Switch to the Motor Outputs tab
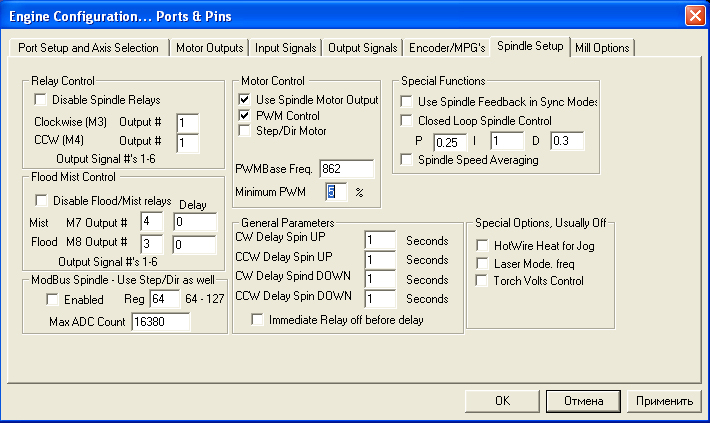710x423 pixels. pyautogui.click(x=210, y=48)
